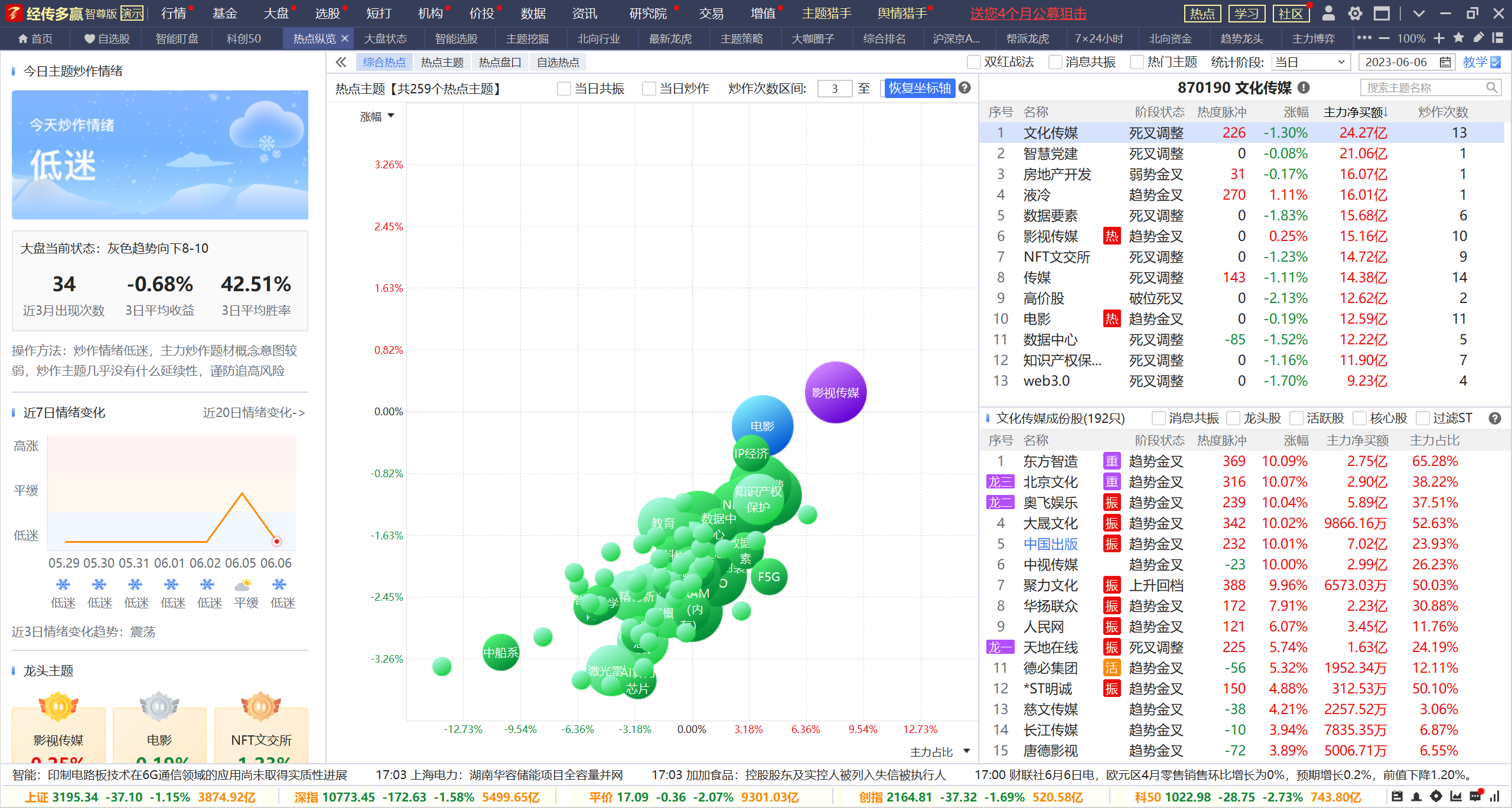
Task: Sort by 主力净买额 column header
Action: point(1355,112)
